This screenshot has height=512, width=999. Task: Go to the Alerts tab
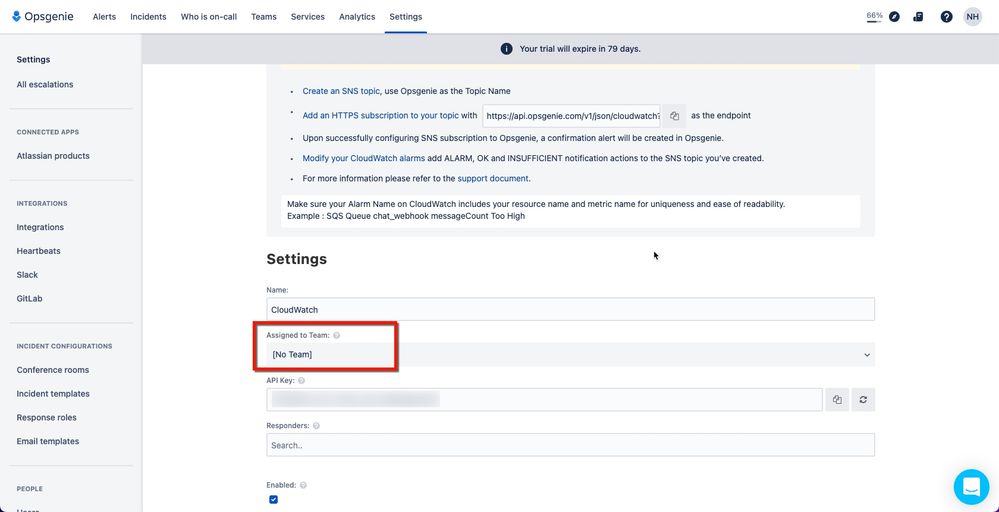104,17
